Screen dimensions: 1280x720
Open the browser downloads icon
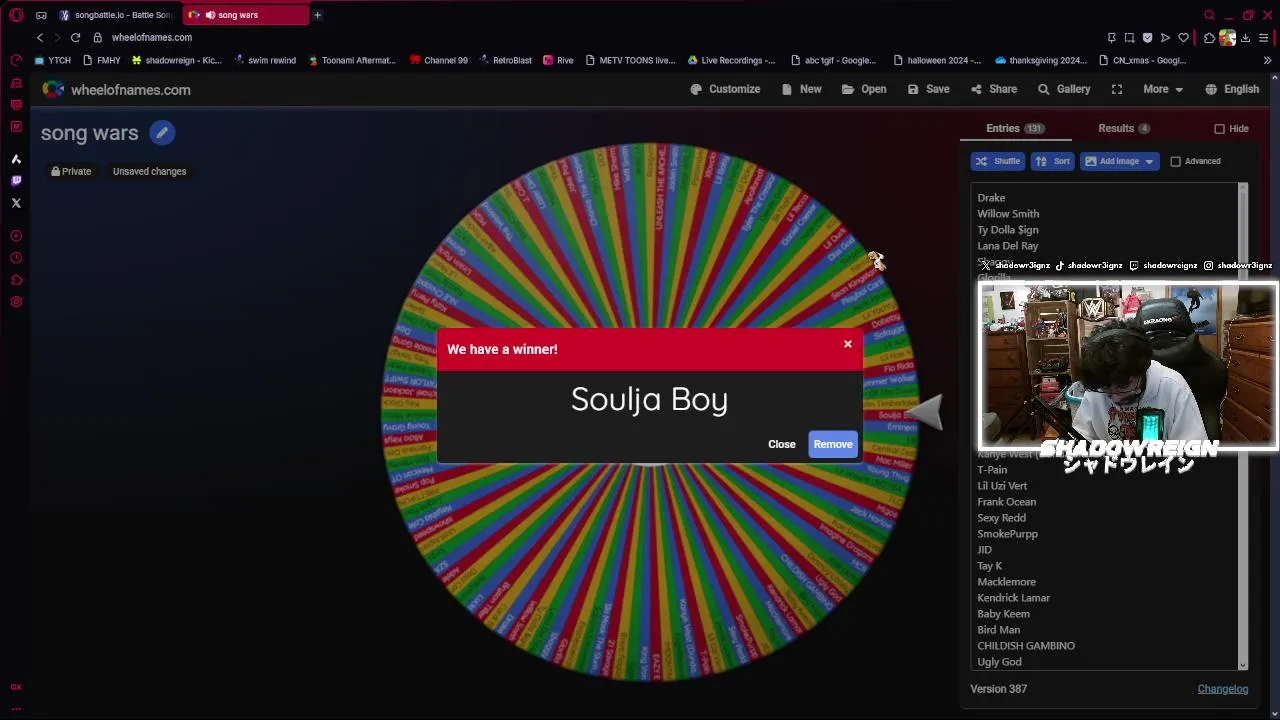pyautogui.click(x=1246, y=38)
